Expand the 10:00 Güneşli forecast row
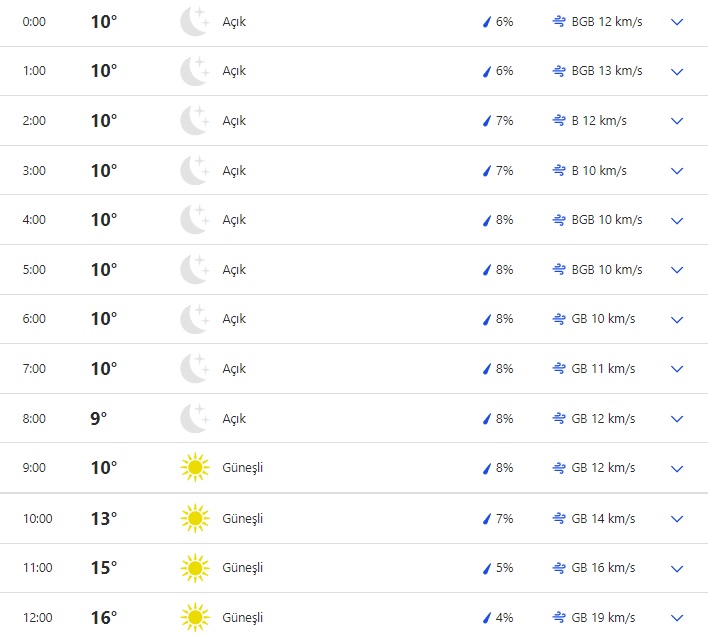Image resolution: width=708 pixels, height=636 pixels. (677, 518)
